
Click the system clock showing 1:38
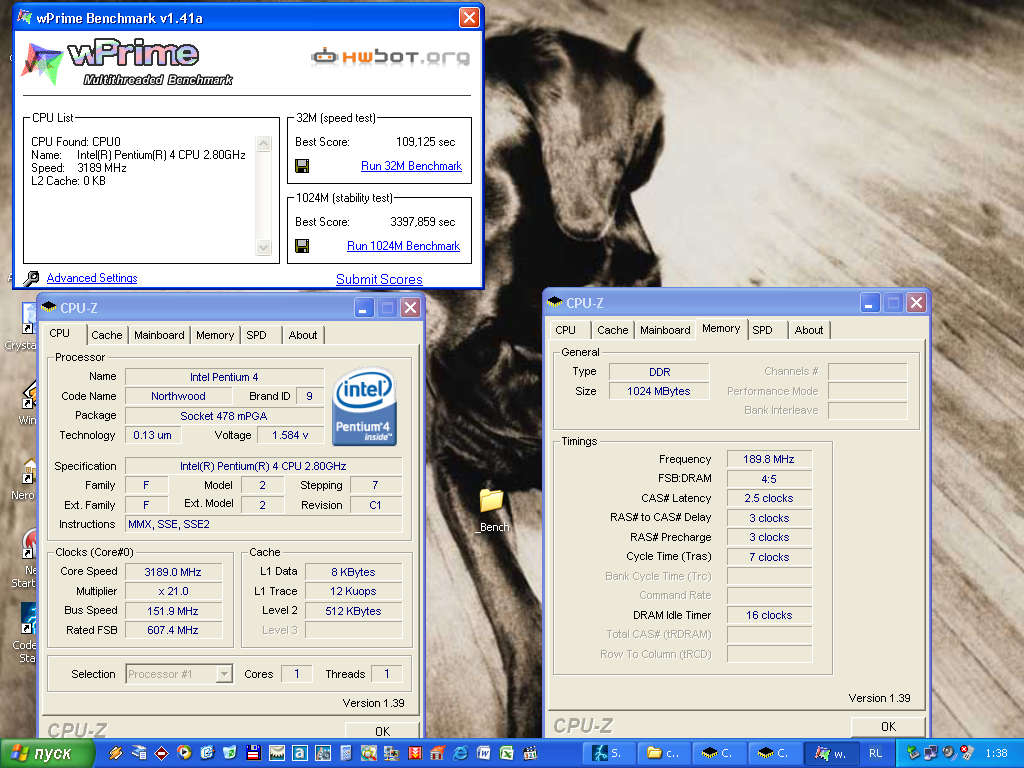pos(996,753)
